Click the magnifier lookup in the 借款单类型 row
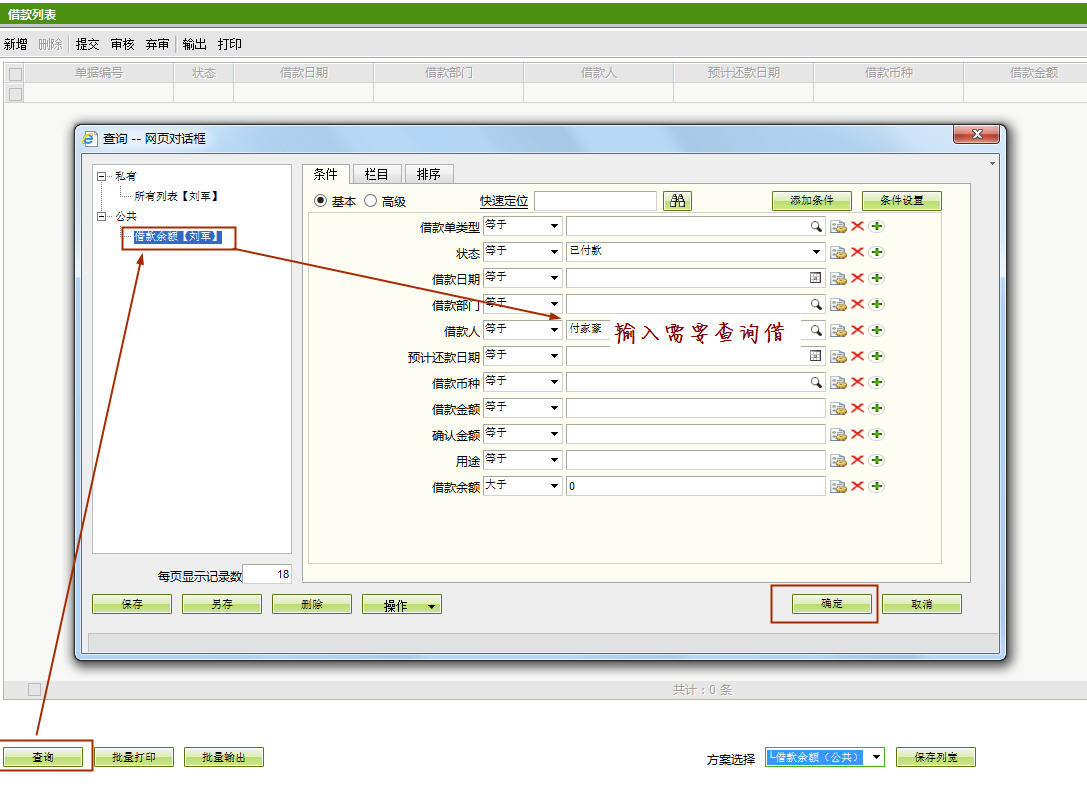Screen dimensions: 1087x793 816,226
